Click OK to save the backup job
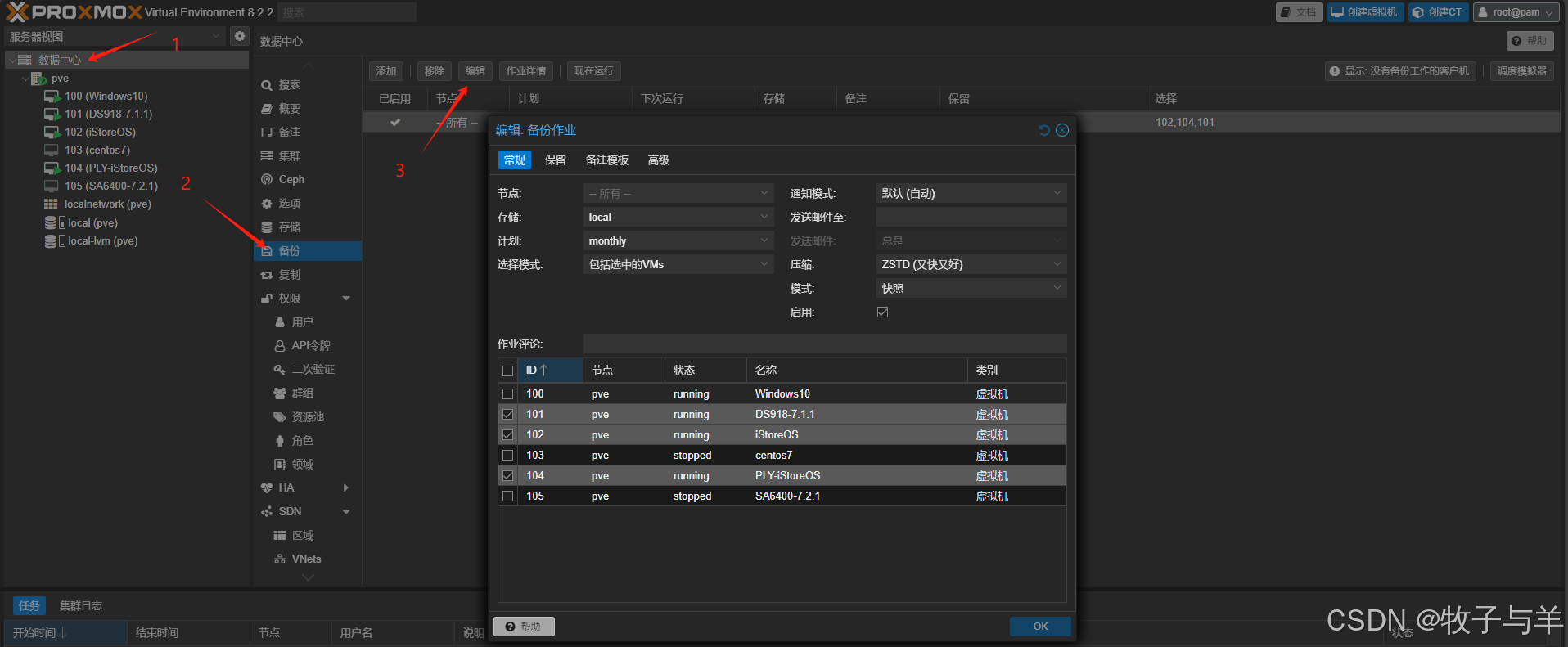The height and width of the screenshot is (647, 1568). pyautogui.click(x=1040, y=627)
